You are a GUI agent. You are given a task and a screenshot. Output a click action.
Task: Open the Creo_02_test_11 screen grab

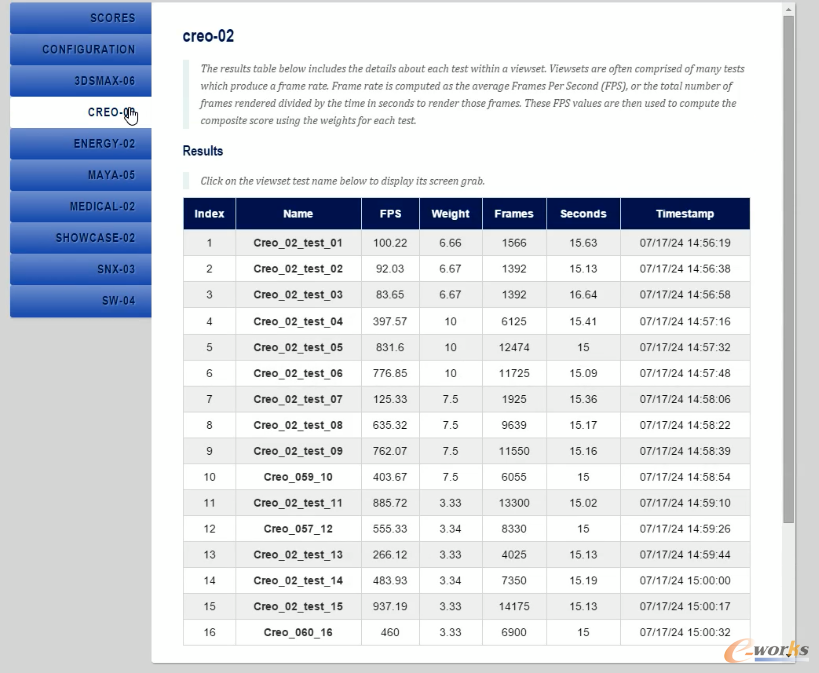[x=298, y=503]
